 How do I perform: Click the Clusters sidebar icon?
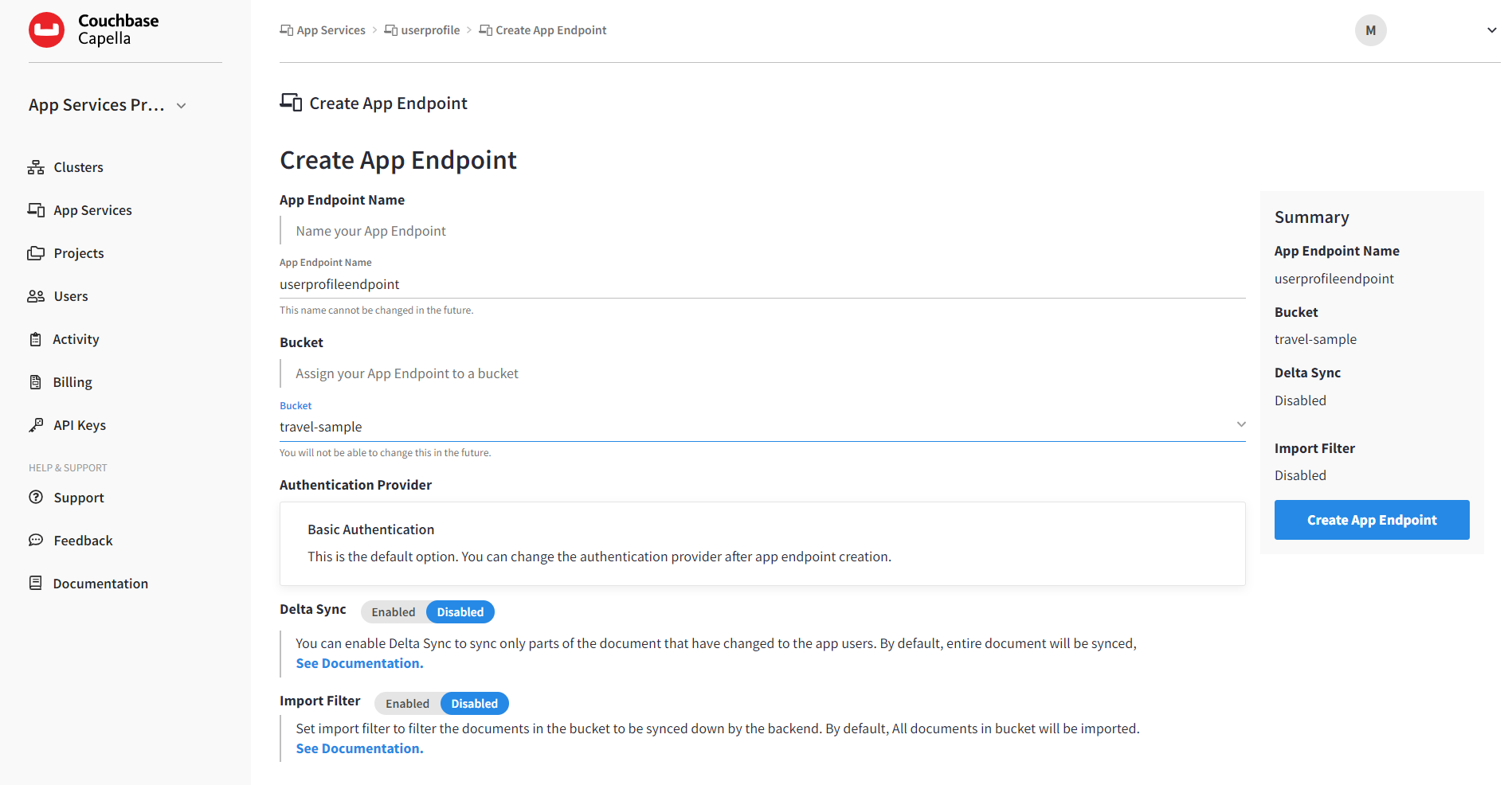tap(36, 167)
